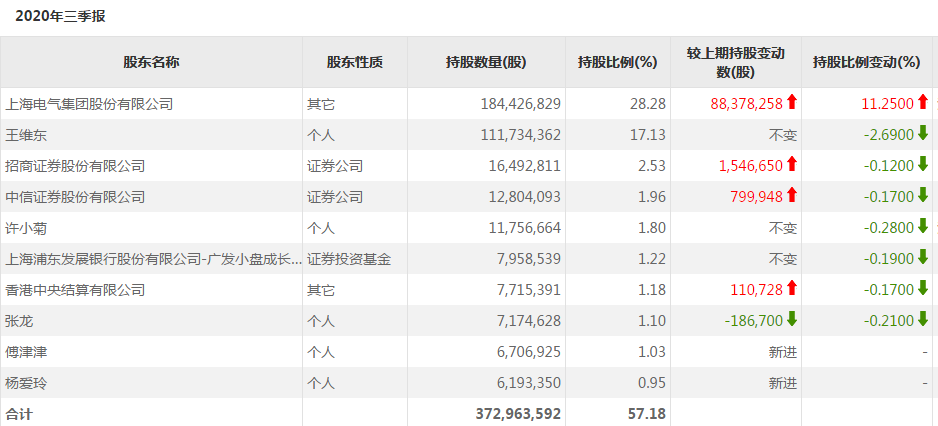Screen dimensions: 938x426
Task: Click 不变 in 王维东 row
Action: coord(783,135)
